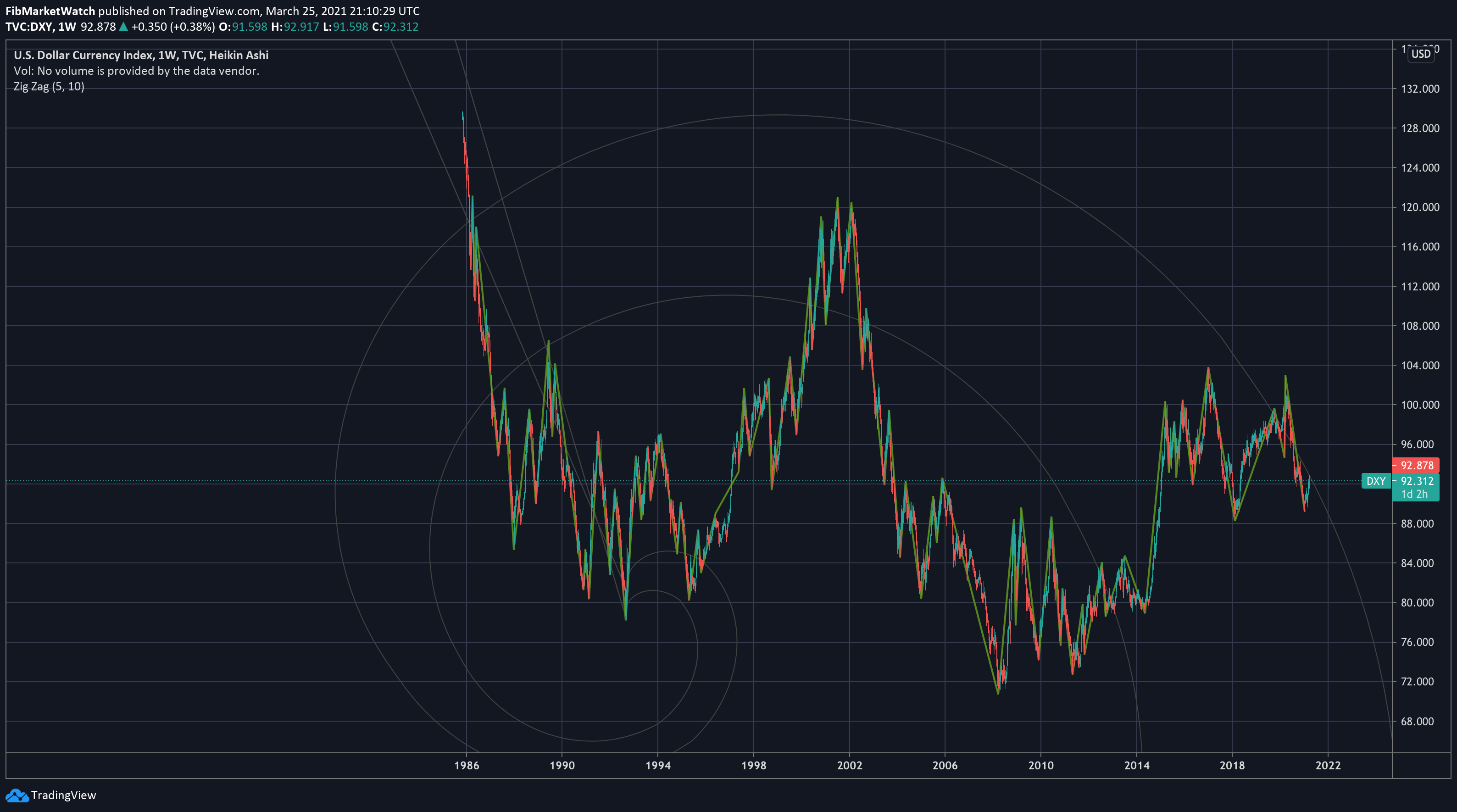Click the +0.350 (+0.38%) change value

click(x=173, y=27)
